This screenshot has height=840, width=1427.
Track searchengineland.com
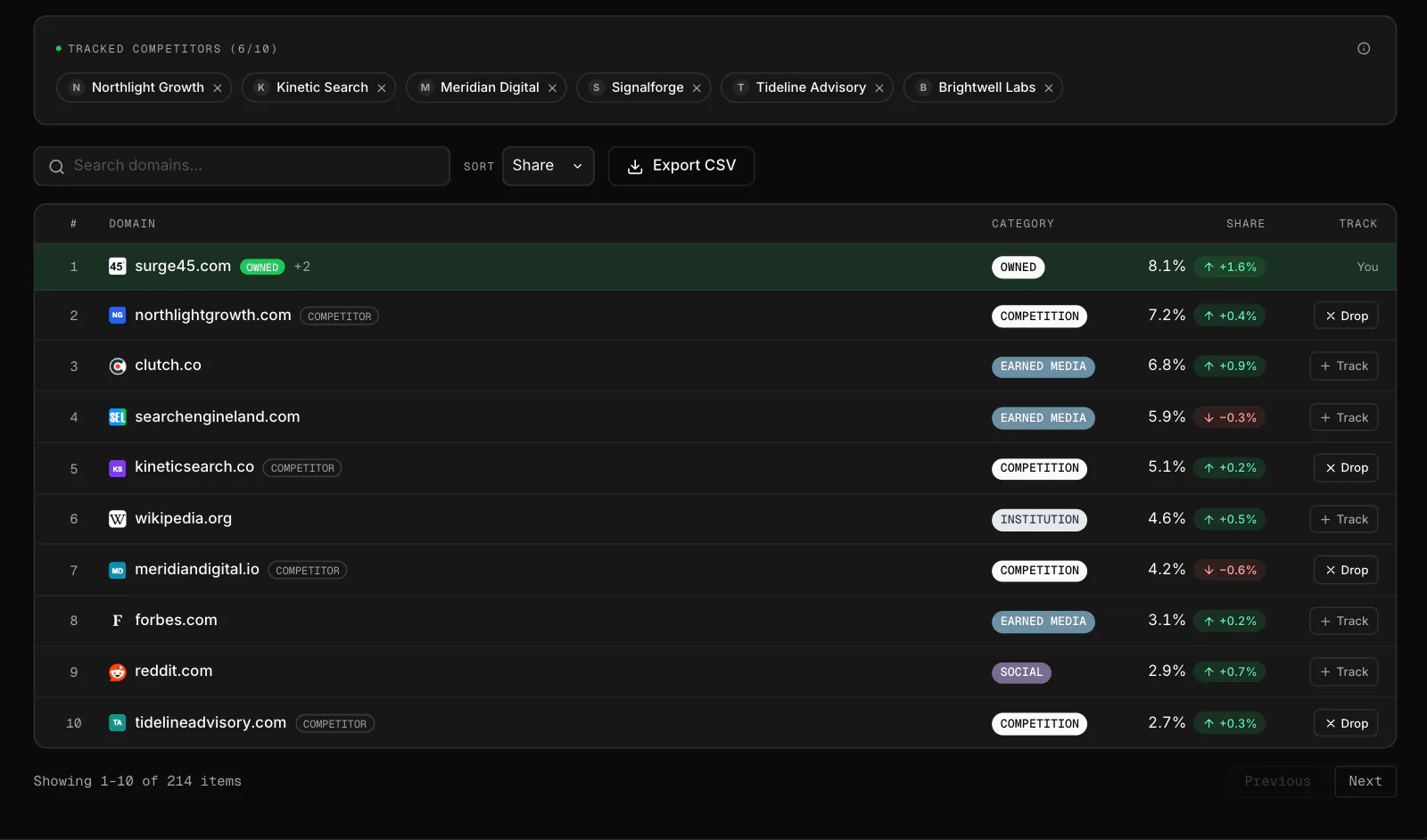pyautogui.click(x=1344, y=417)
